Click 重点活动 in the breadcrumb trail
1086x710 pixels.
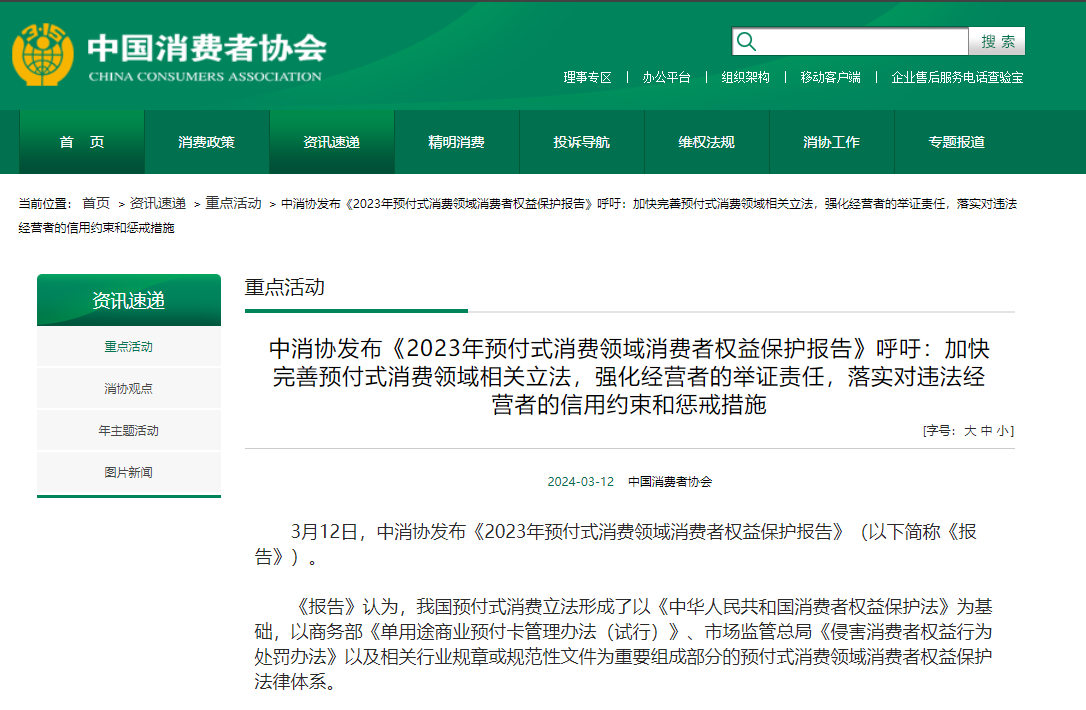click(x=233, y=204)
